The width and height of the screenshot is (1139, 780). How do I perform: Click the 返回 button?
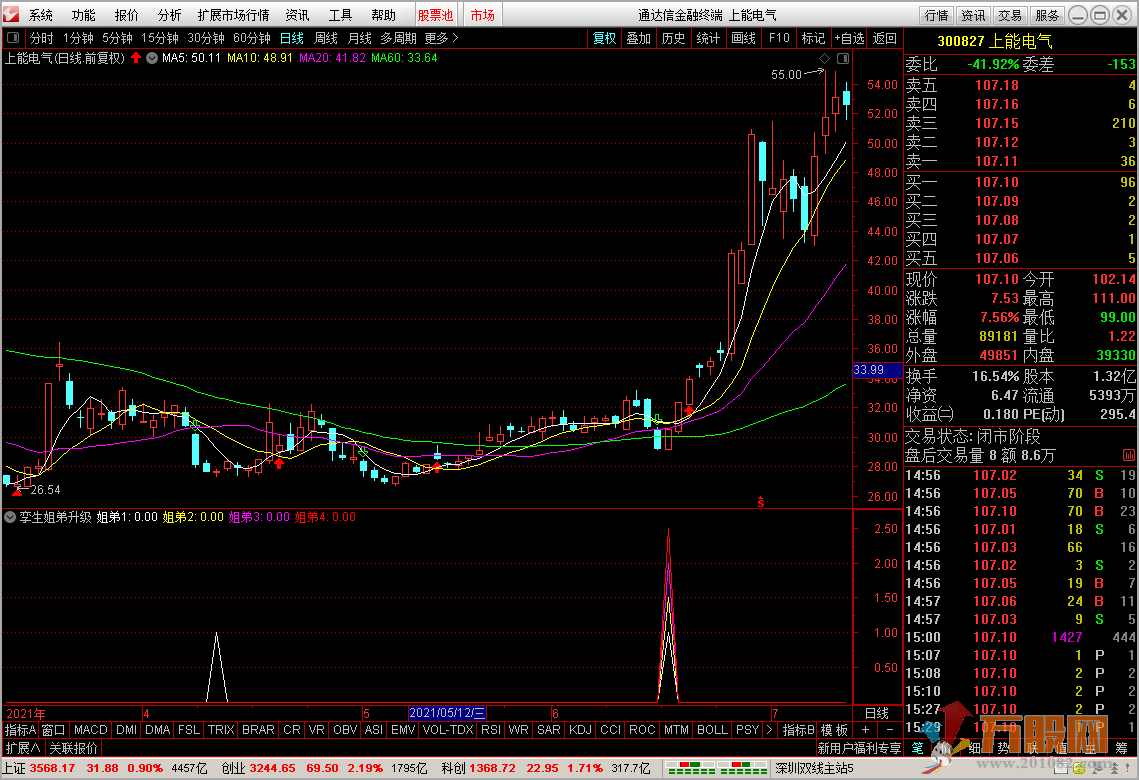(884, 38)
